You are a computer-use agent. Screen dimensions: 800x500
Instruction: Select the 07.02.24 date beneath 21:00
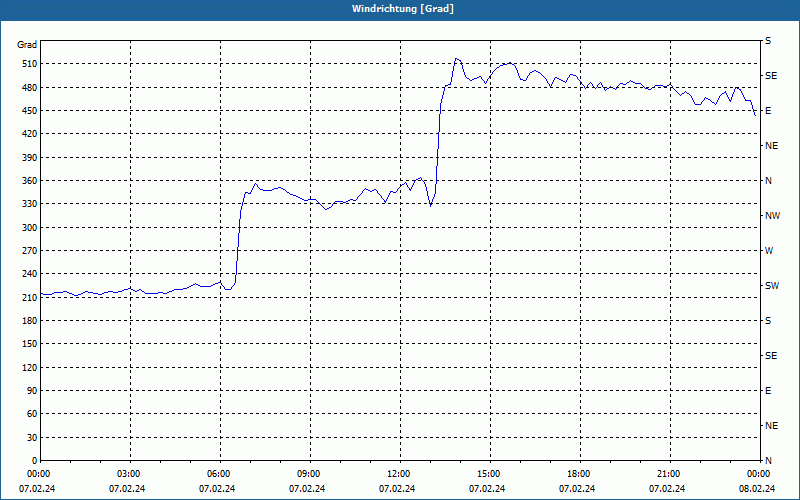pos(667,489)
